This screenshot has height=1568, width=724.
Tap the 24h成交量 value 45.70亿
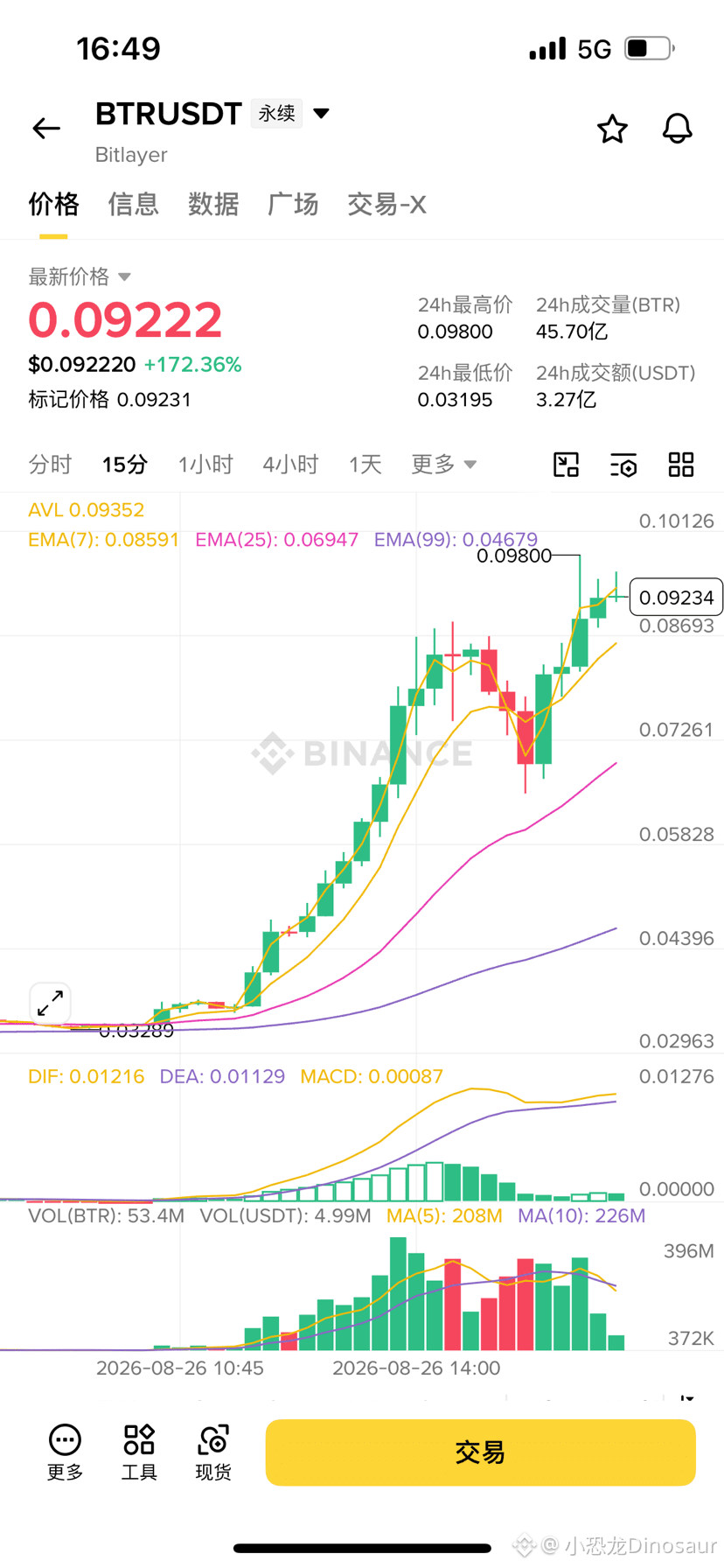pyautogui.click(x=571, y=332)
